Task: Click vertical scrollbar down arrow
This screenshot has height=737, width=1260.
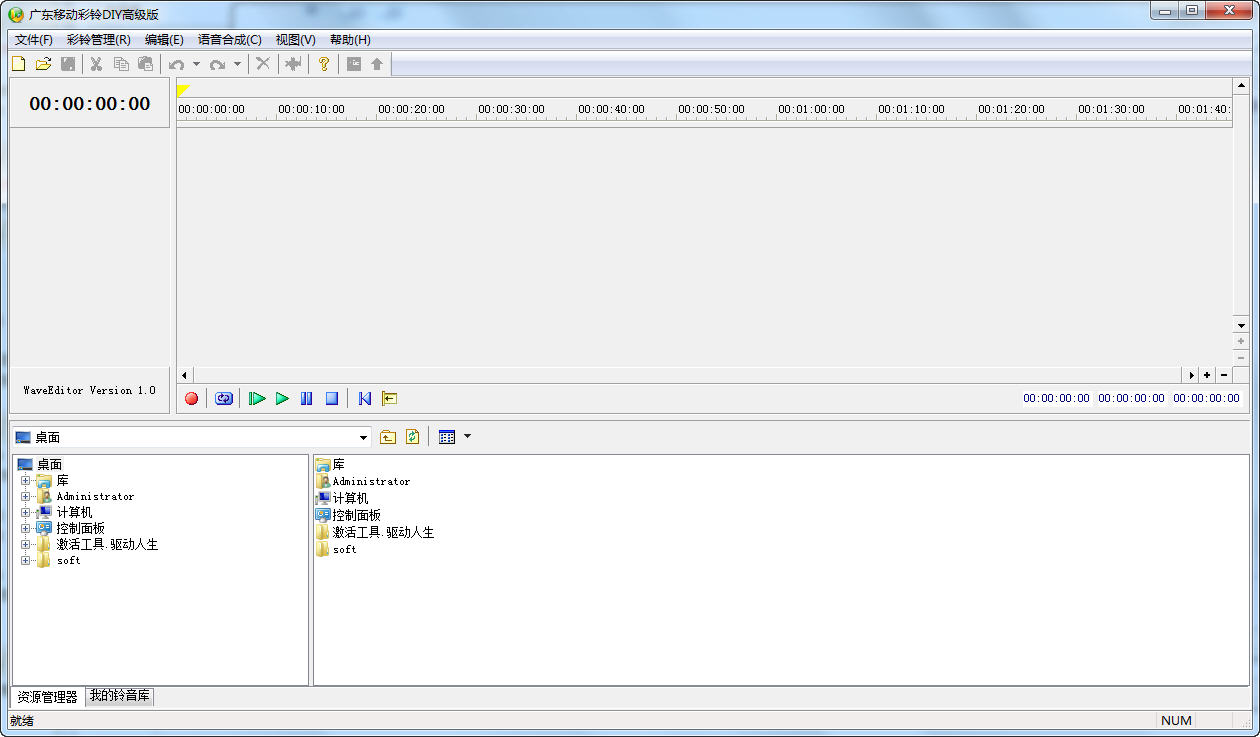Action: tap(1241, 325)
